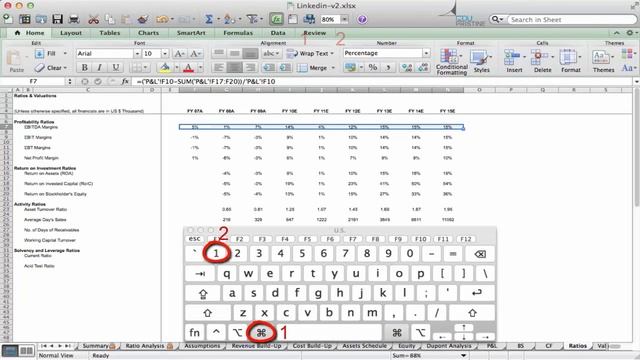Viewport: 640px width, 360px height.
Task: Click the formula bar text
Action: pos(206,81)
